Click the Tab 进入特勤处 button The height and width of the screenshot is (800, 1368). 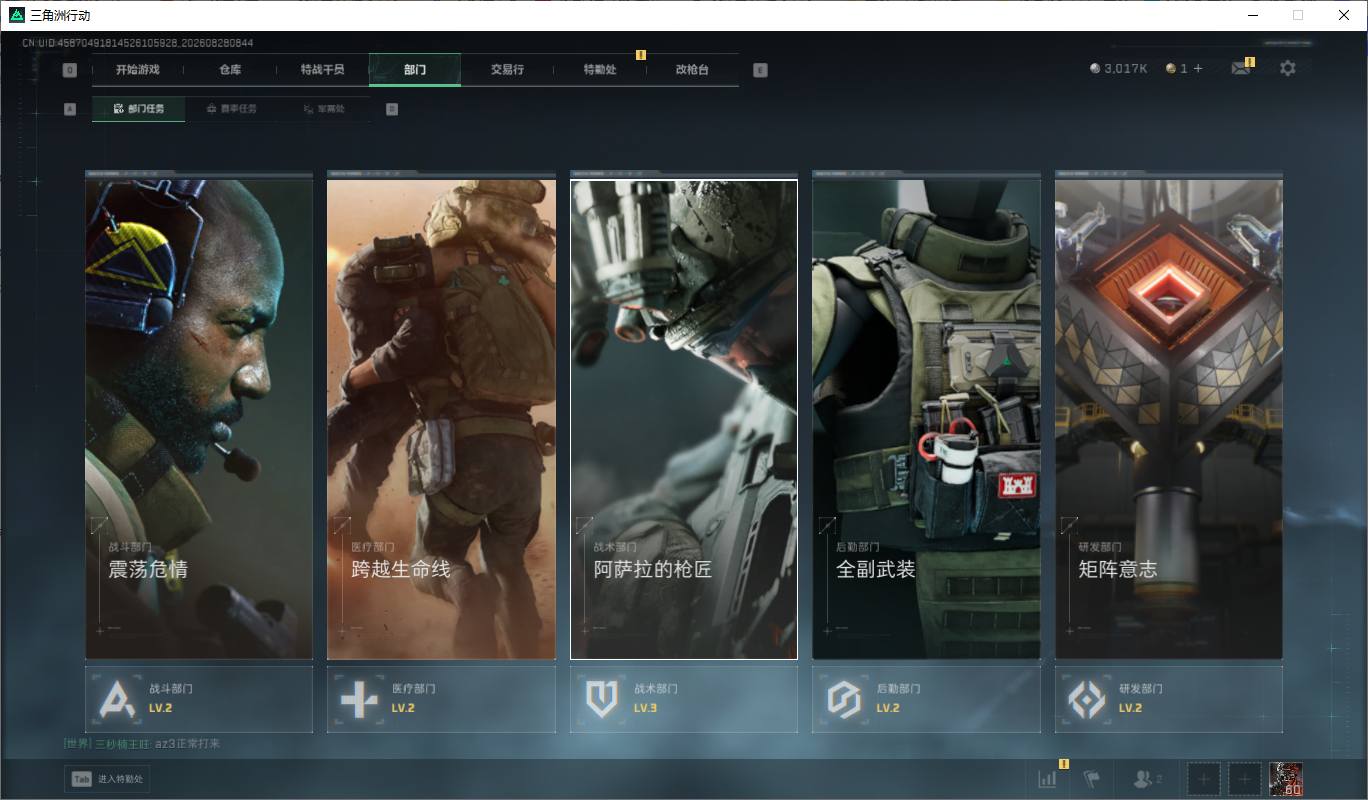click(107, 779)
